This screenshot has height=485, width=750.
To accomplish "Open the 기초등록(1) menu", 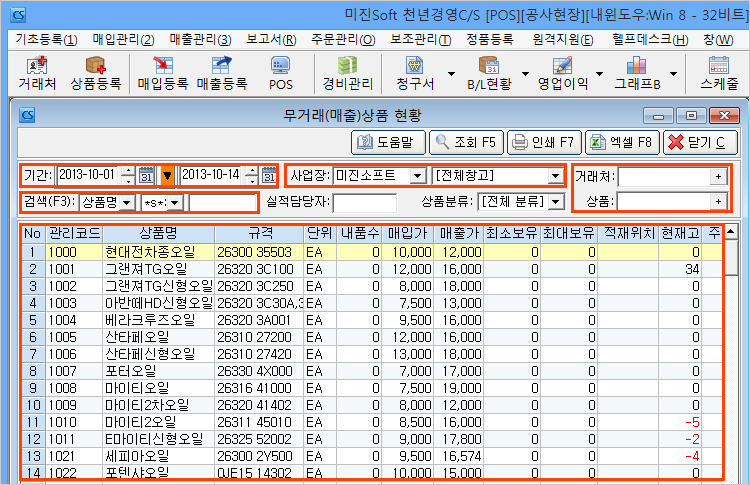I will (x=46, y=40).
